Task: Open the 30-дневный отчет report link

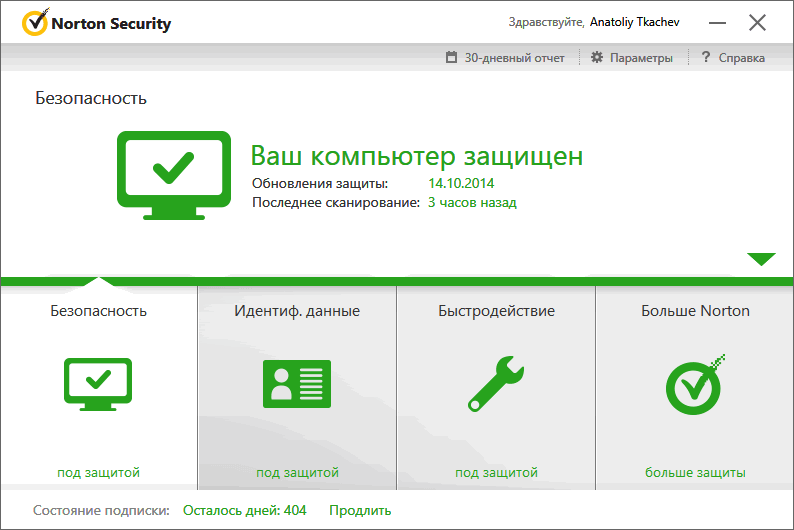Action: tap(514, 58)
